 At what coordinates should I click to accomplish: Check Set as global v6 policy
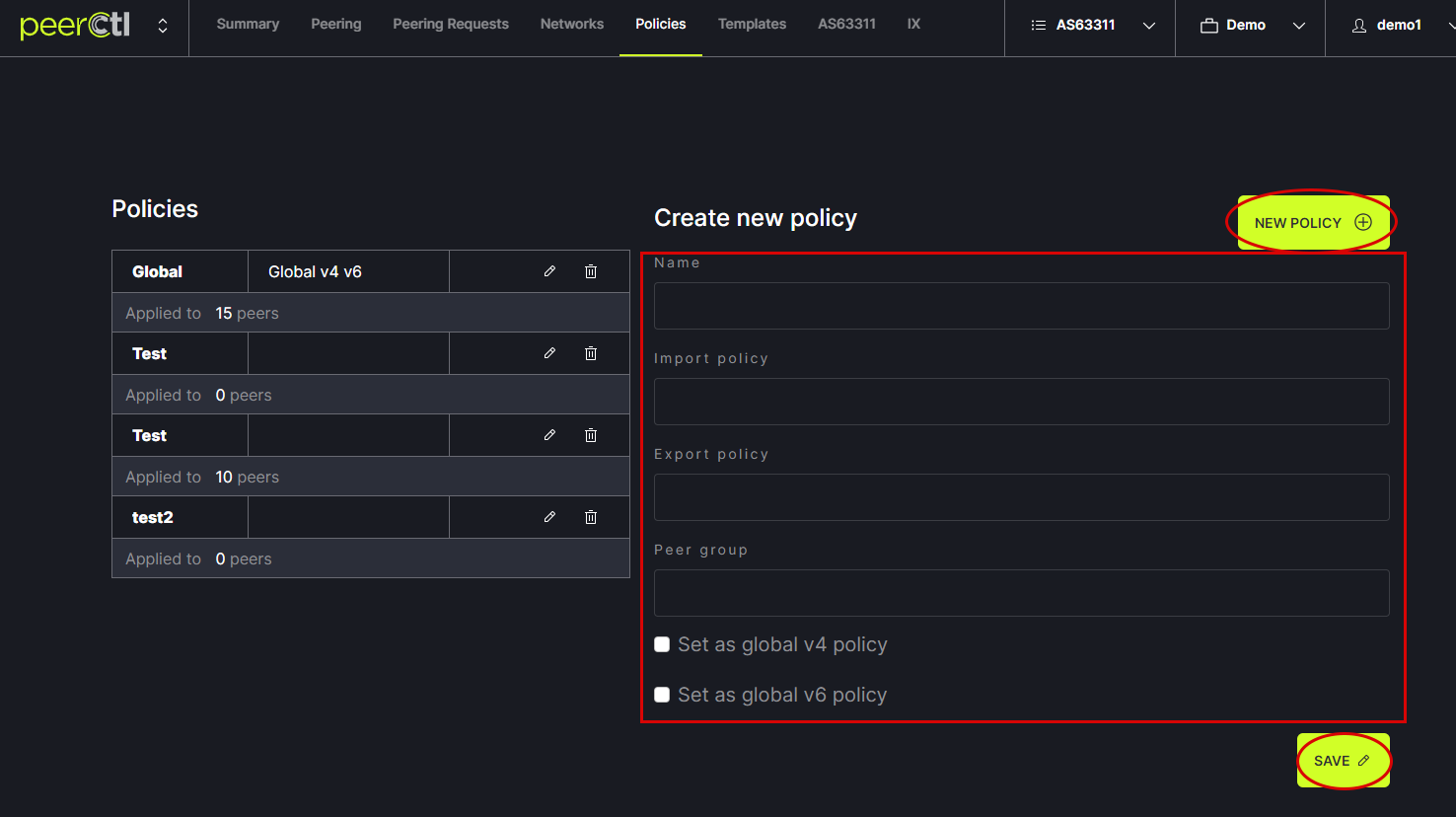[662, 695]
